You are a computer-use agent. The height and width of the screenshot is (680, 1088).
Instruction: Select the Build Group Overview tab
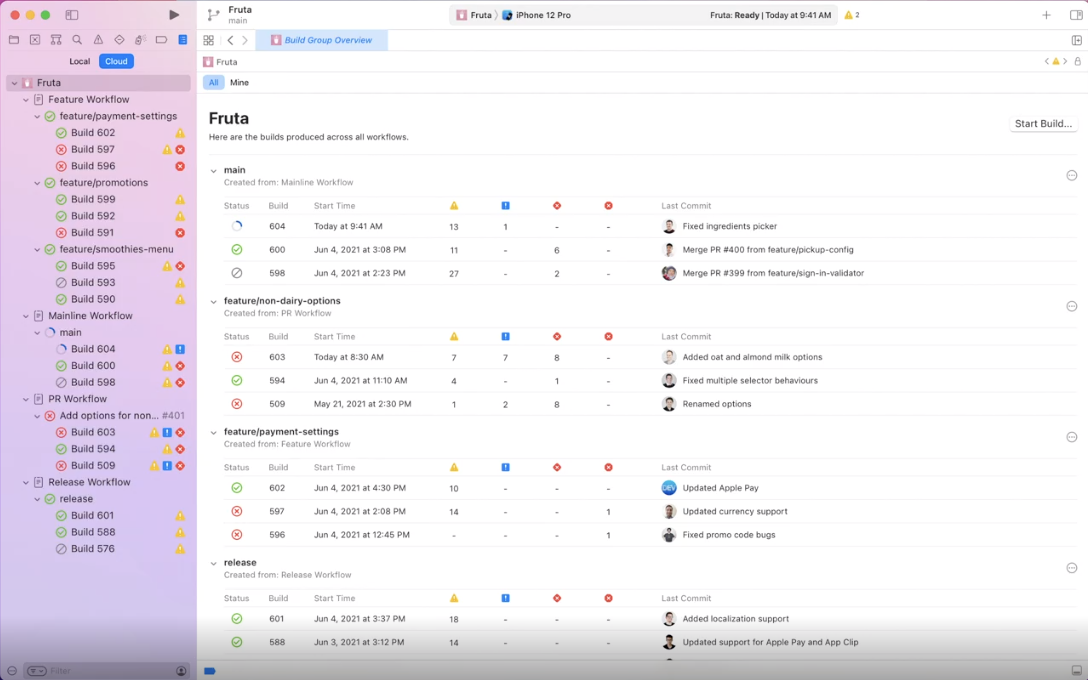click(321, 40)
